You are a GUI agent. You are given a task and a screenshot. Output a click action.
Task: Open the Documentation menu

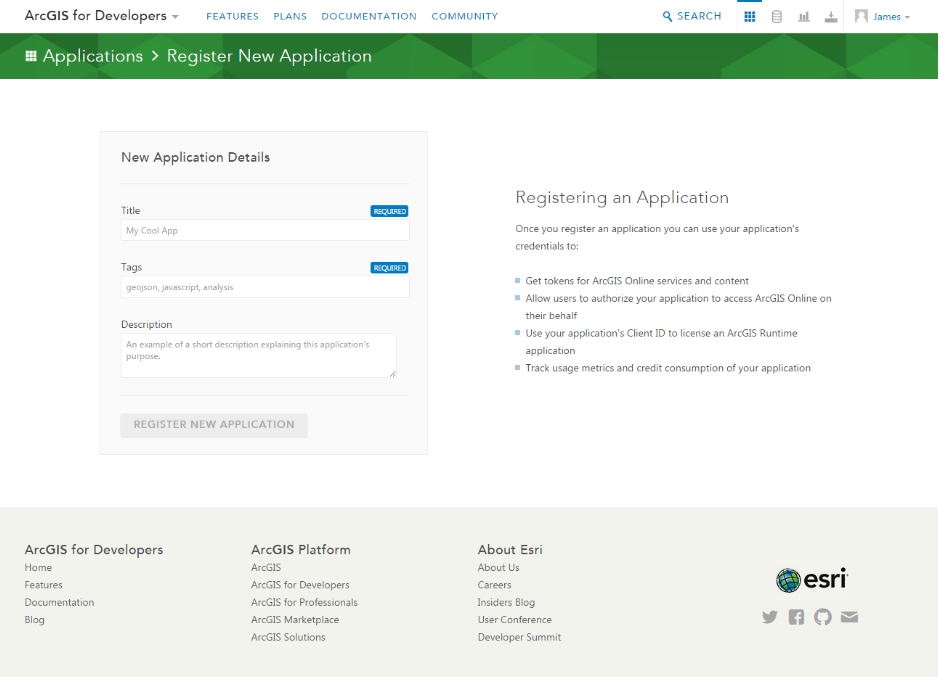tap(369, 16)
